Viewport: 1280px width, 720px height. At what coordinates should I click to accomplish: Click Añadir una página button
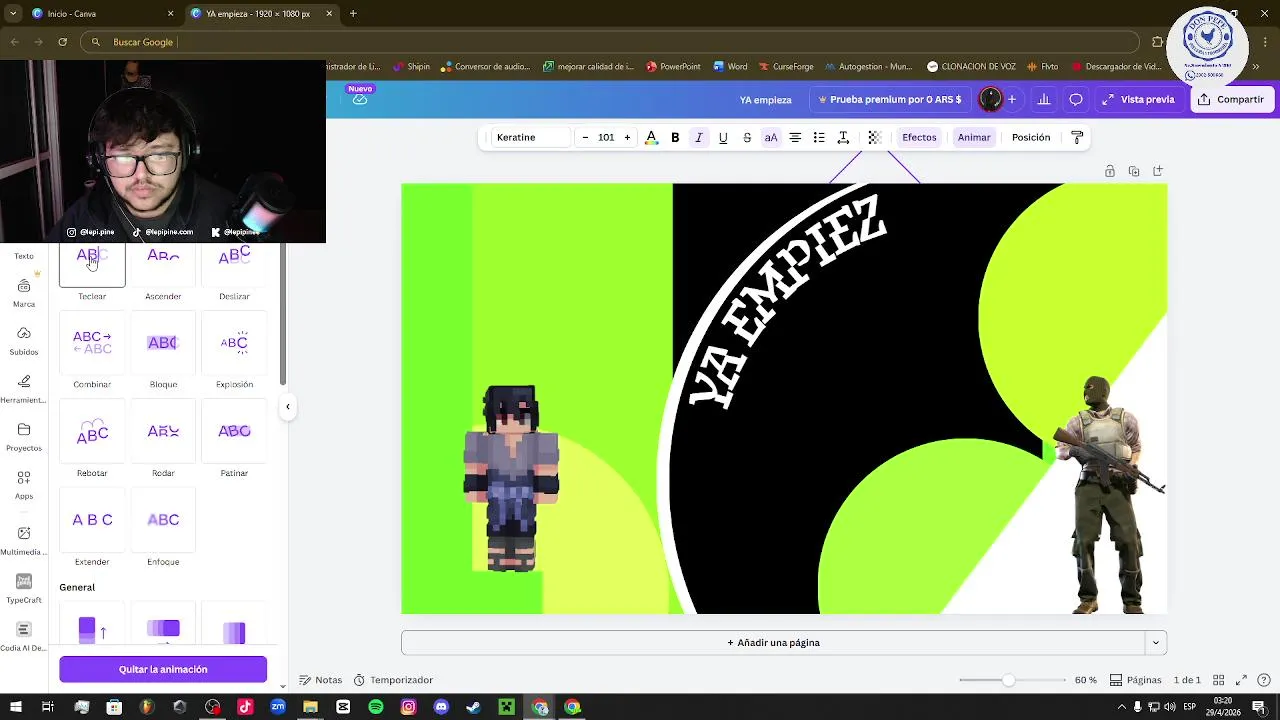[773, 643]
